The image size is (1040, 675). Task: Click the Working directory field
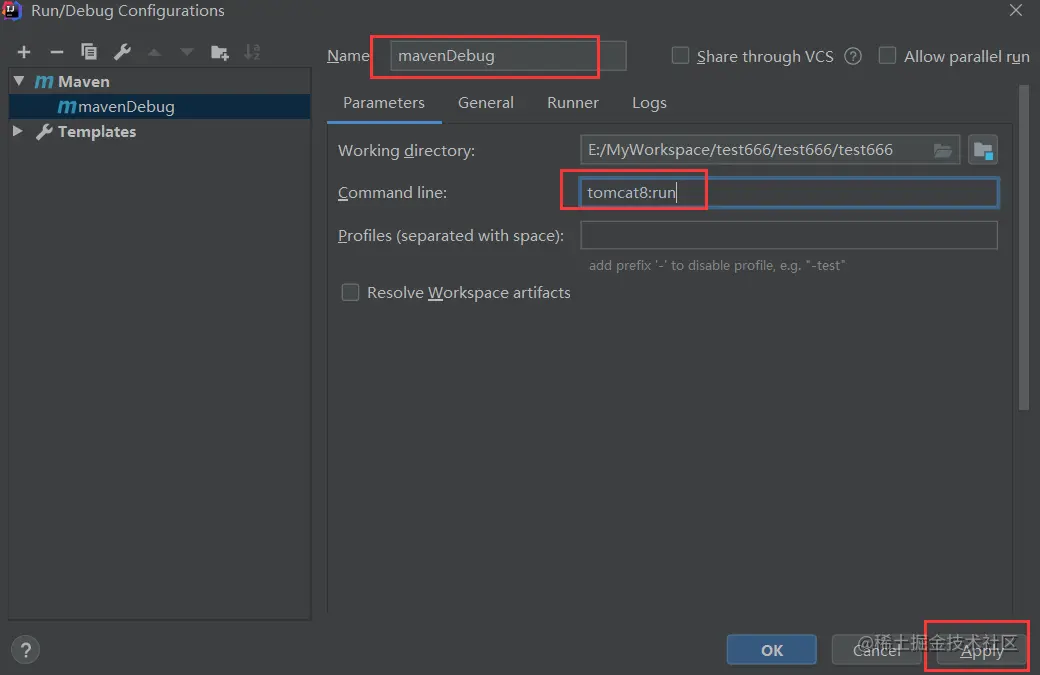click(x=770, y=150)
